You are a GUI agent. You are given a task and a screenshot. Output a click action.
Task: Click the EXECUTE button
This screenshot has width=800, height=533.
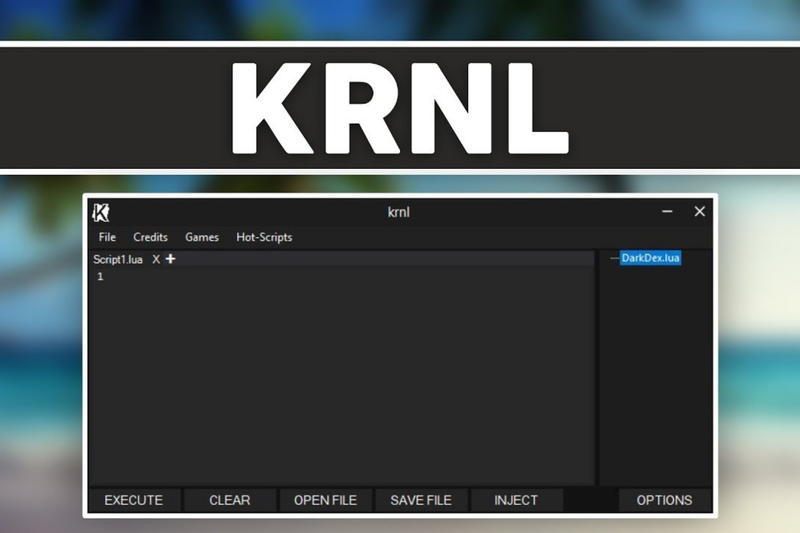pyautogui.click(x=134, y=500)
